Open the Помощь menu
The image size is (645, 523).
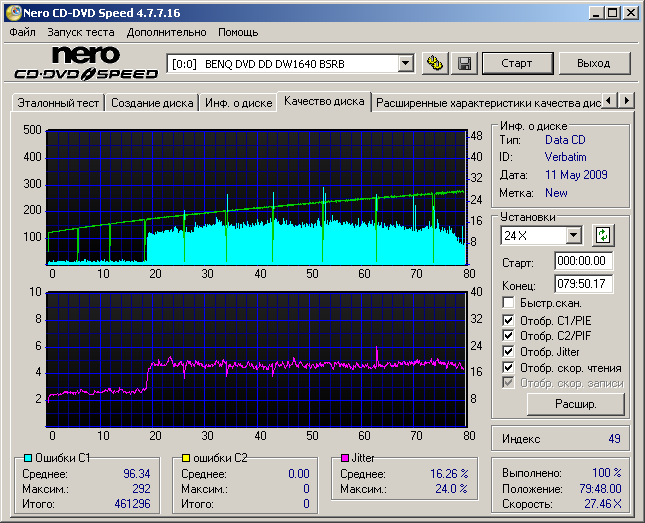(238, 32)
